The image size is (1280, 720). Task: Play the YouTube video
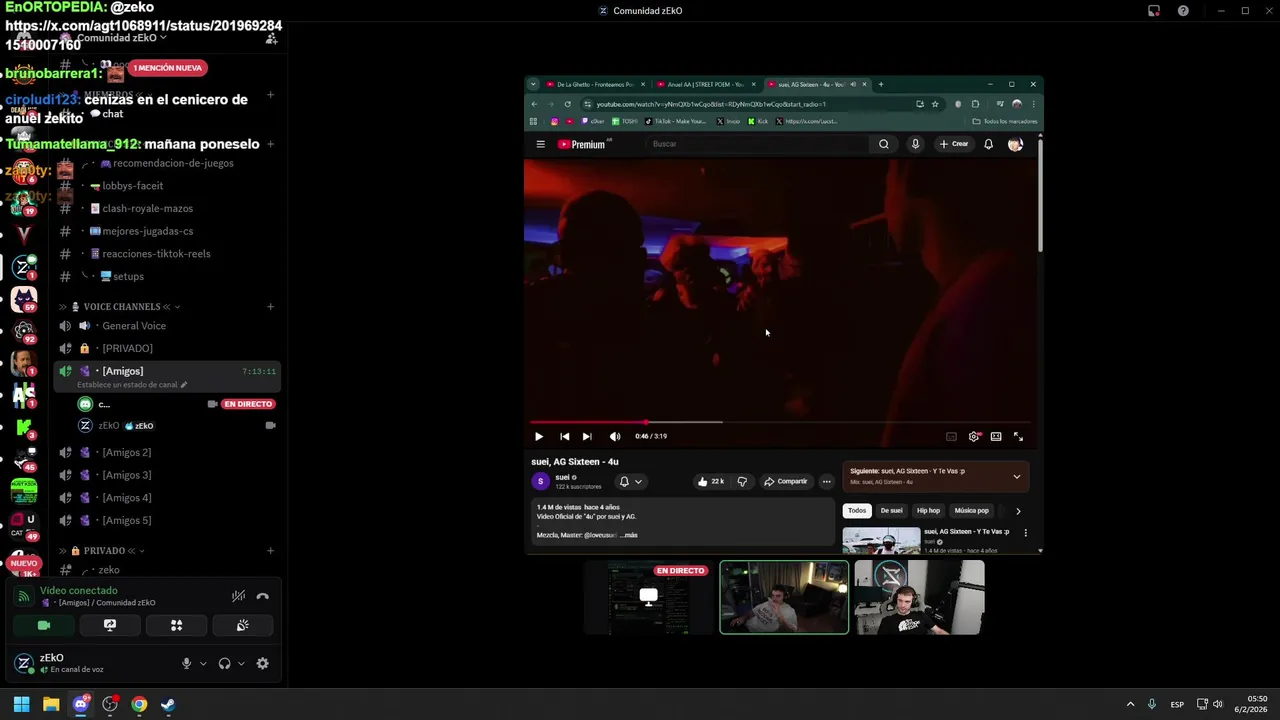click(x=539, y=436)
